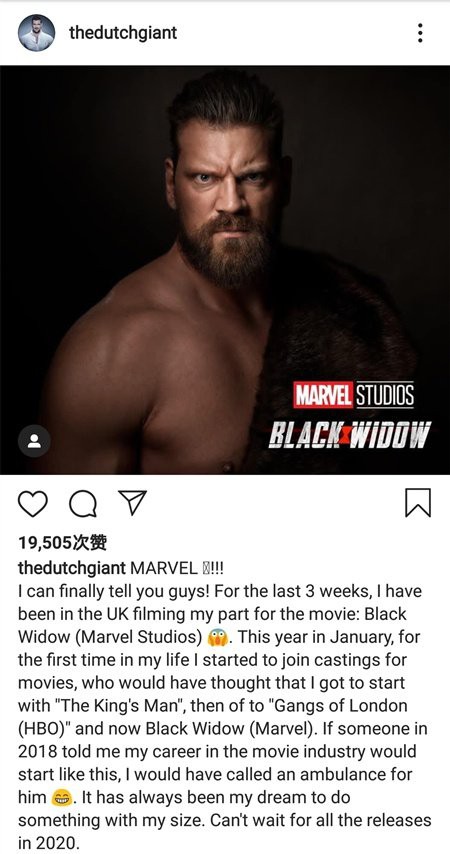Tap the Marvel Studios logo on image
Viewport: 450px width, 854px height.
354,395
